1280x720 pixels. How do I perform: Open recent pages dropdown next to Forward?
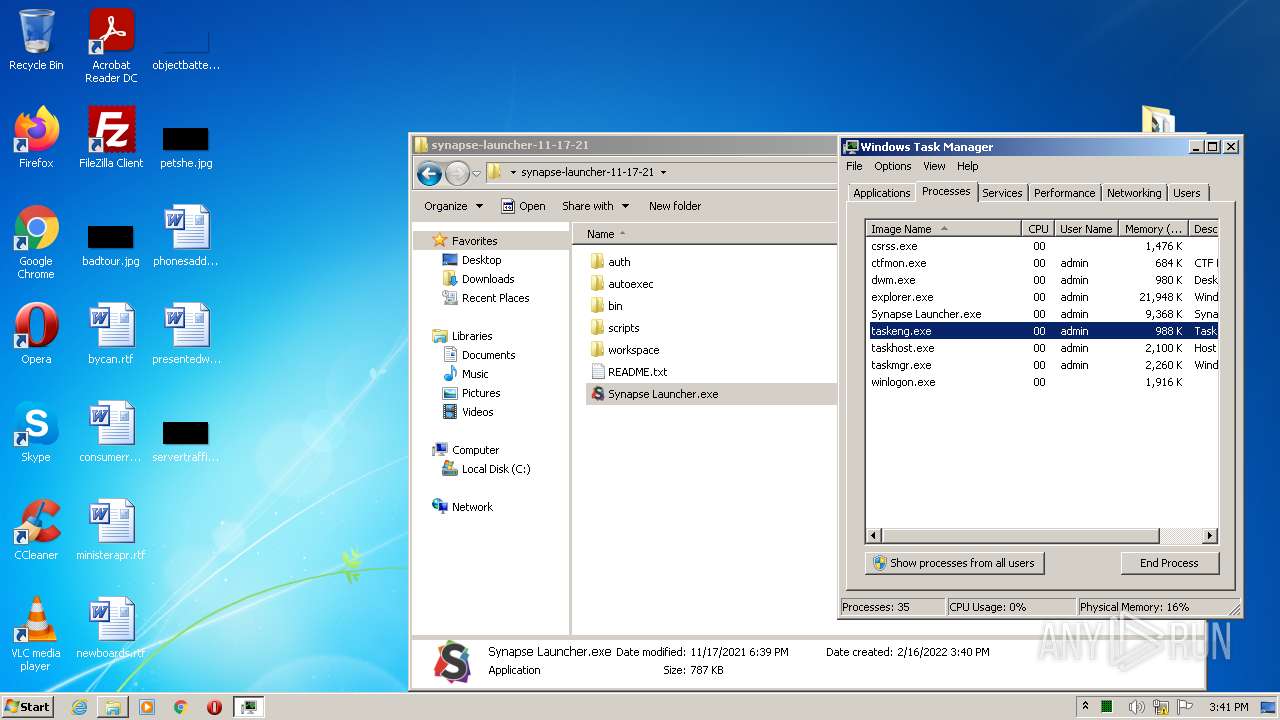click(477, 173)
